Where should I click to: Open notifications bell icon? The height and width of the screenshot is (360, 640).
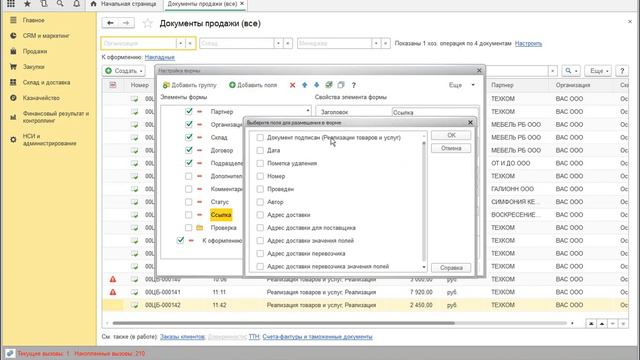coord(76,4)
